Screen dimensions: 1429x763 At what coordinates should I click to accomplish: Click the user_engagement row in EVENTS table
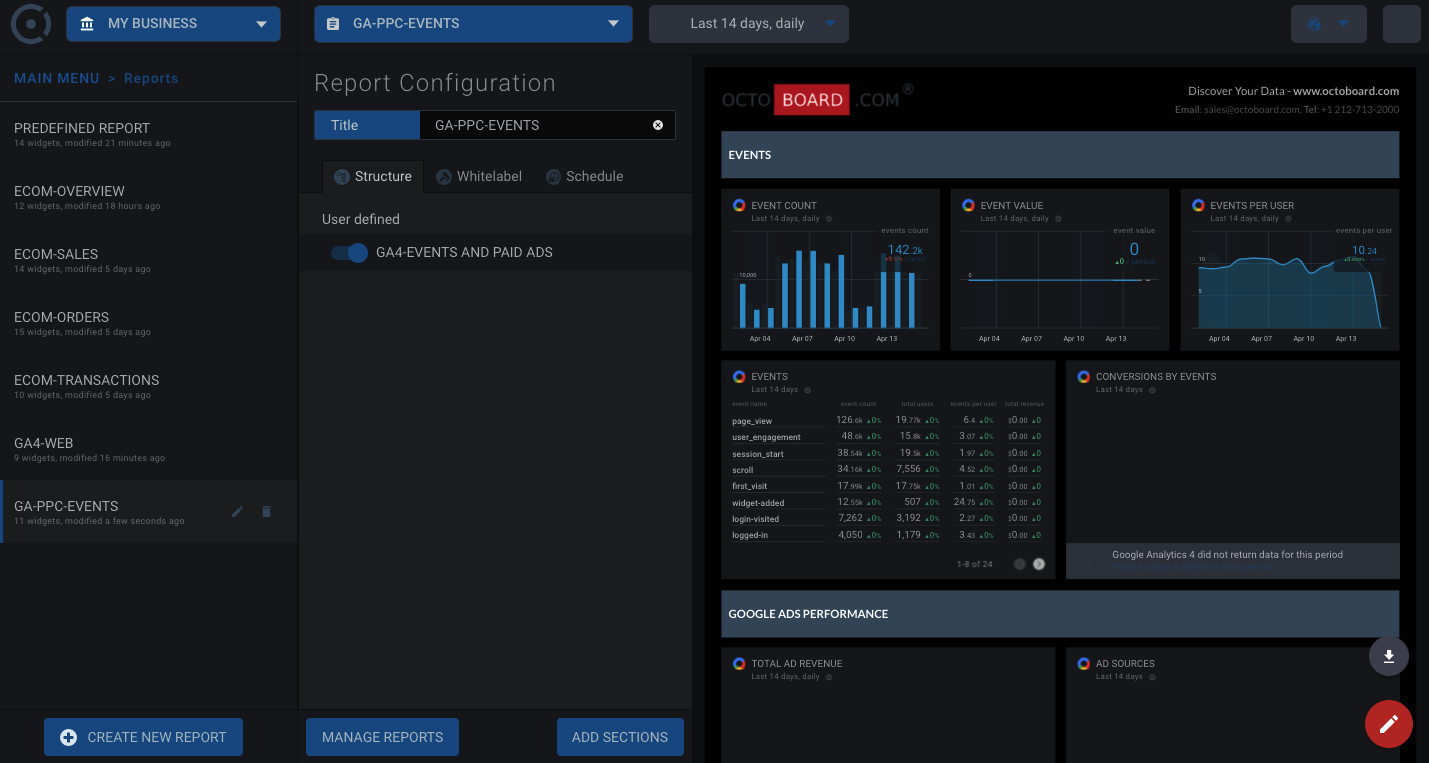[x=887, y=437]
